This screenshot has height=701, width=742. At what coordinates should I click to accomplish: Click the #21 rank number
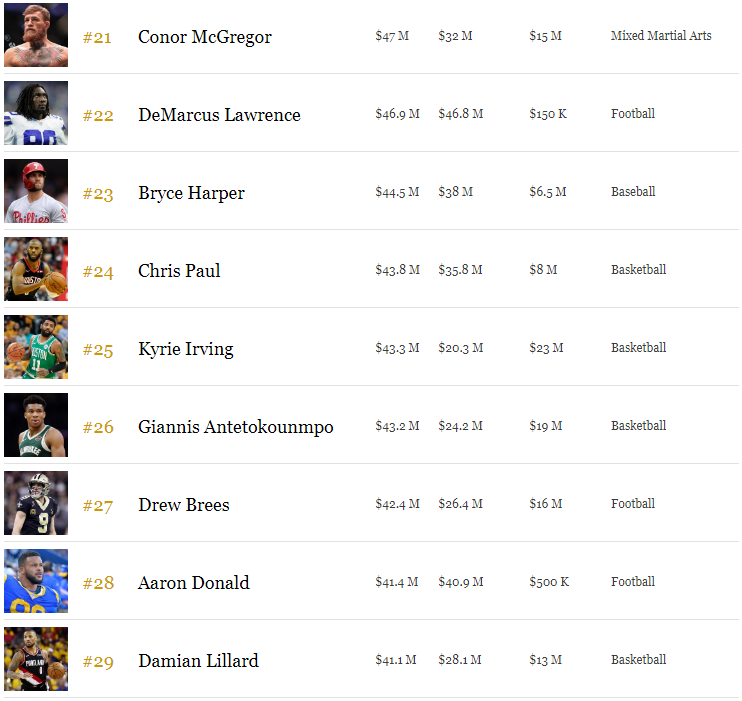tap(97, 38)
